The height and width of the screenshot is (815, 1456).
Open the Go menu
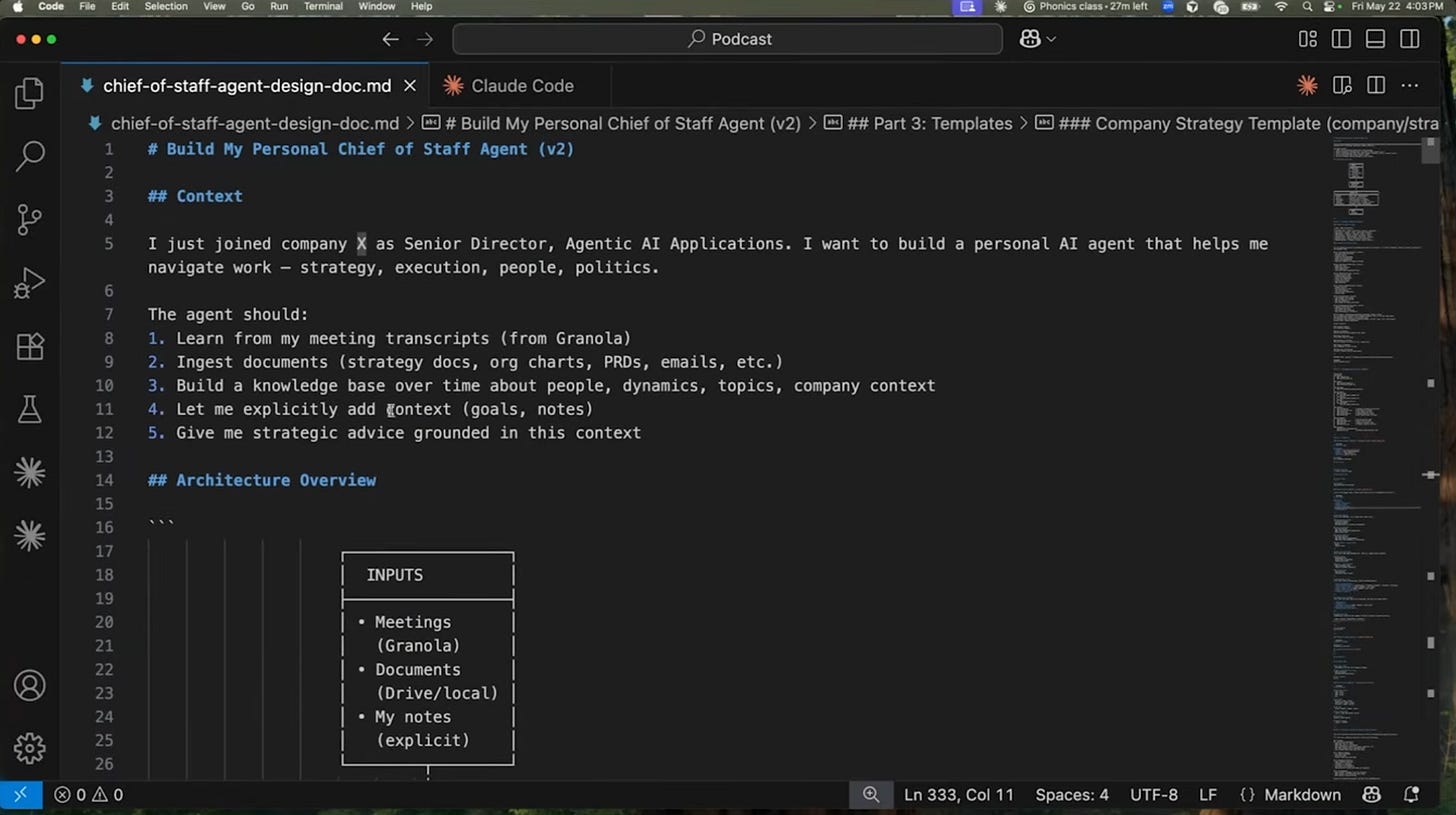click(247, 7)
